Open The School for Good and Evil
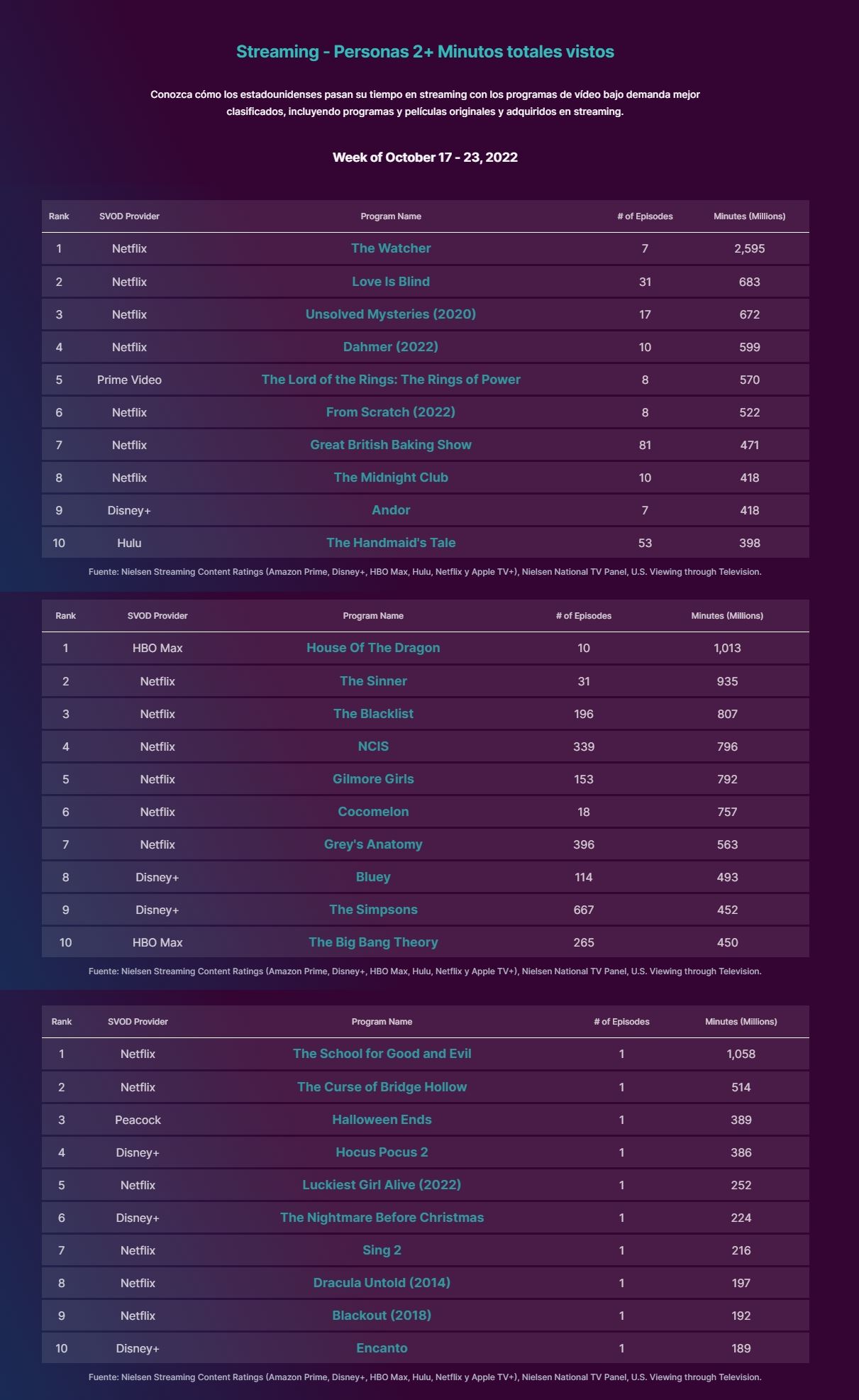The height and width of the screenshot is (1400, 859). click(x=382, y=1054)
